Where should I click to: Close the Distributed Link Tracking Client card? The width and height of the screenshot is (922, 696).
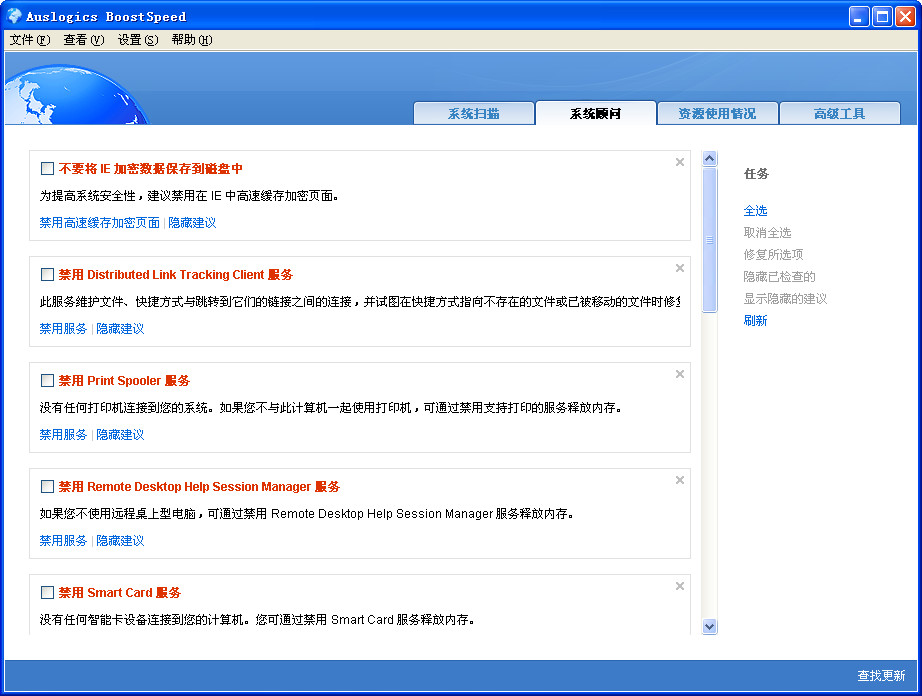680,268
